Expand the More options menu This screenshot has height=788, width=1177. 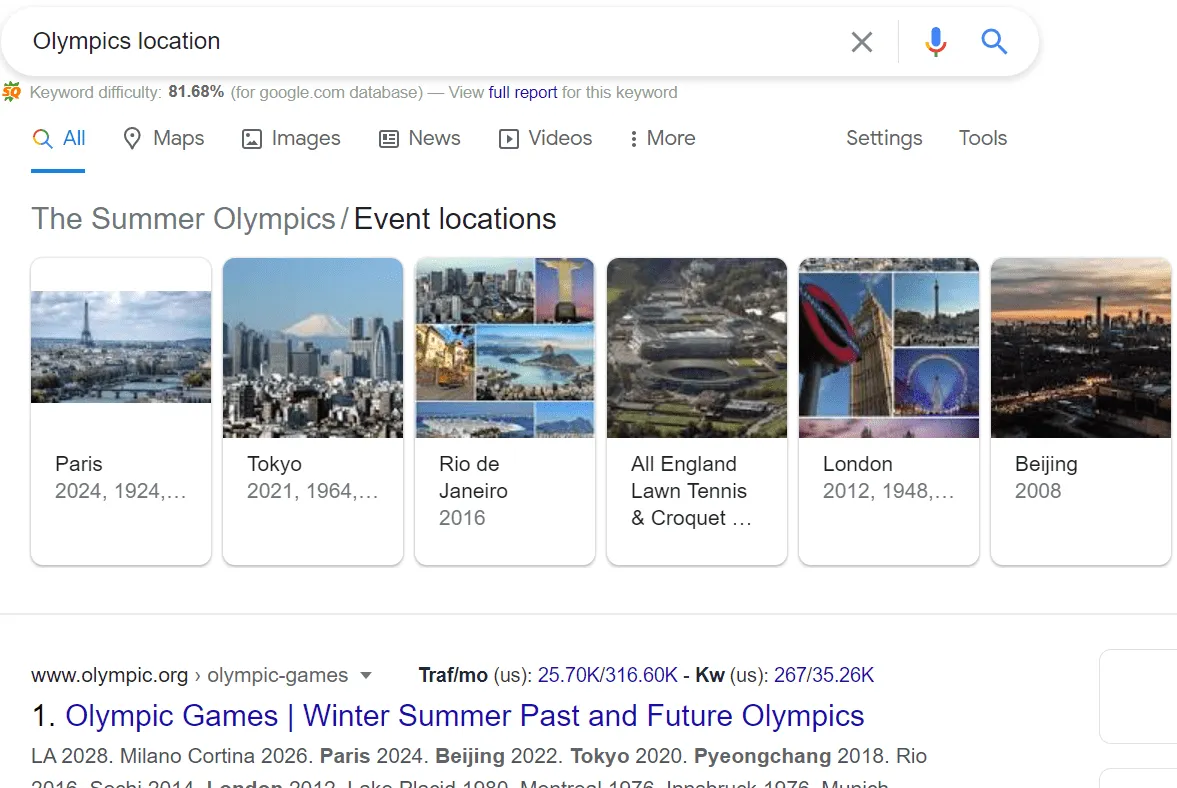(661, 139)
